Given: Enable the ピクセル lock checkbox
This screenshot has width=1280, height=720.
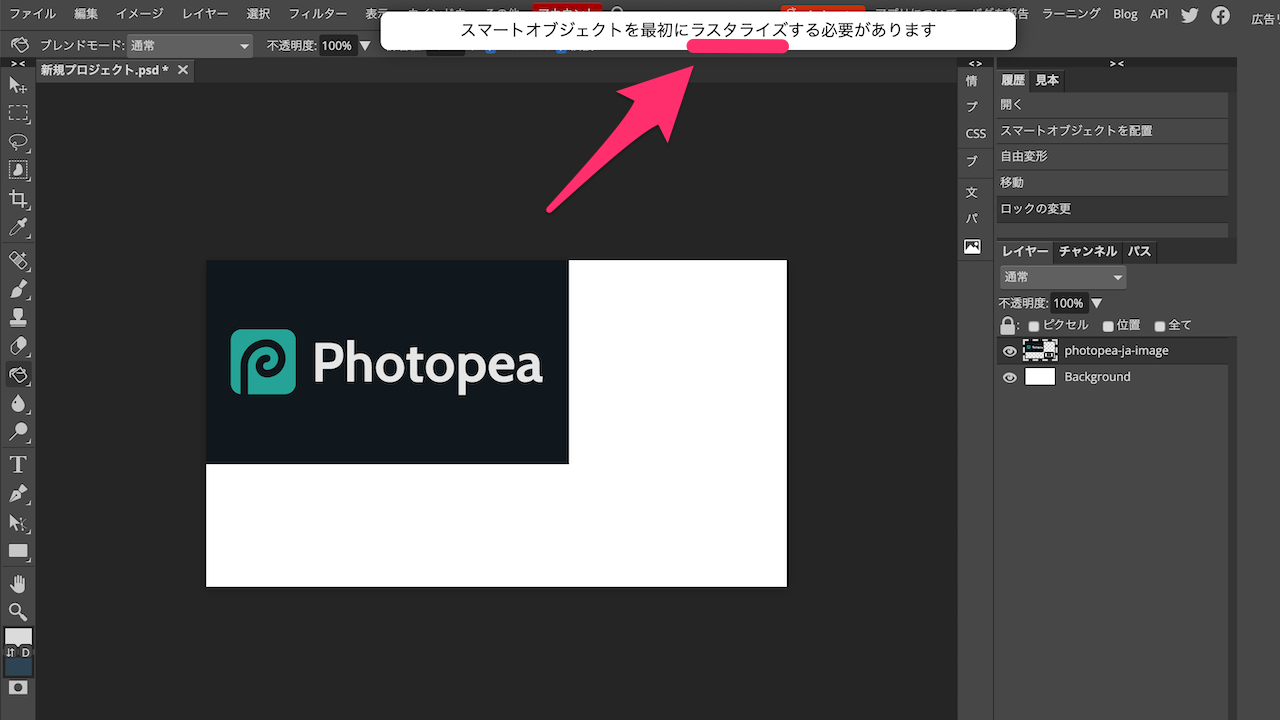Looking at the screenshot, I should [1034, 326].
